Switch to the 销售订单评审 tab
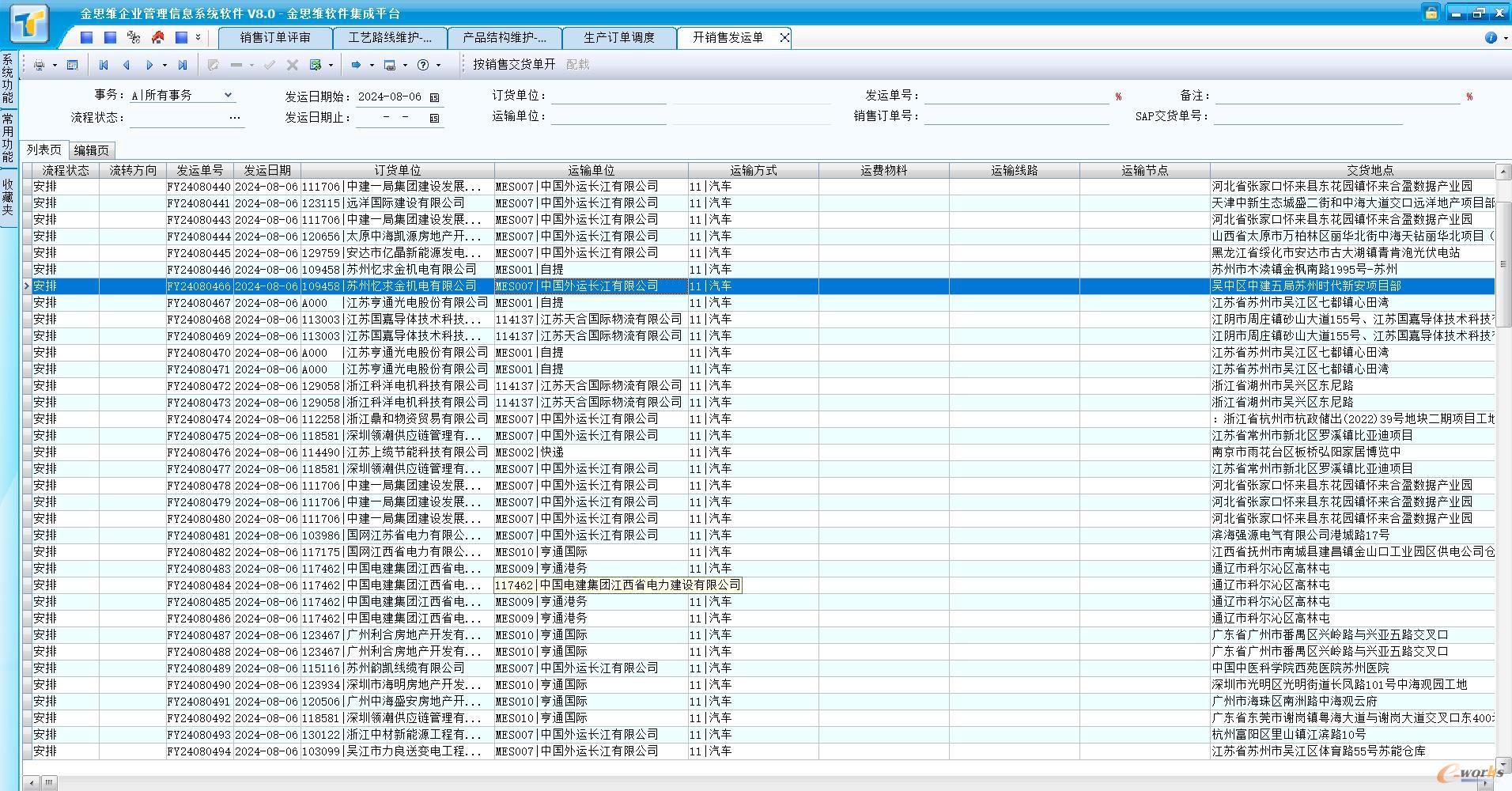This screenshot has height=791, width=1512. tap(275, 37)
